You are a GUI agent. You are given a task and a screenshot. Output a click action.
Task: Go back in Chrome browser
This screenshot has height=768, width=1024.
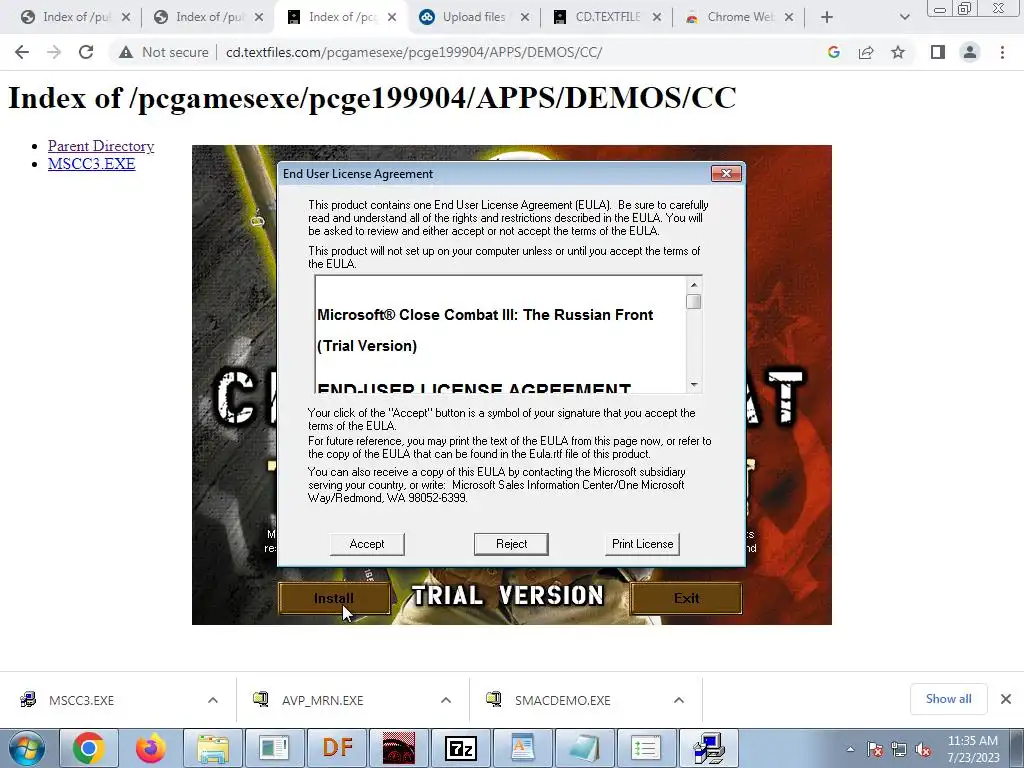tap(22, 52)
